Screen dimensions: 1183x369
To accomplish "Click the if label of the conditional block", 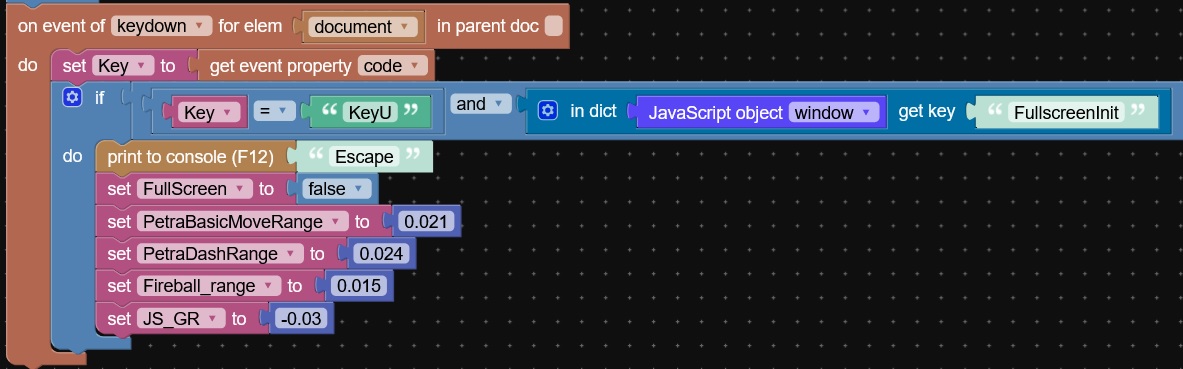I will (x=100, y=97).
